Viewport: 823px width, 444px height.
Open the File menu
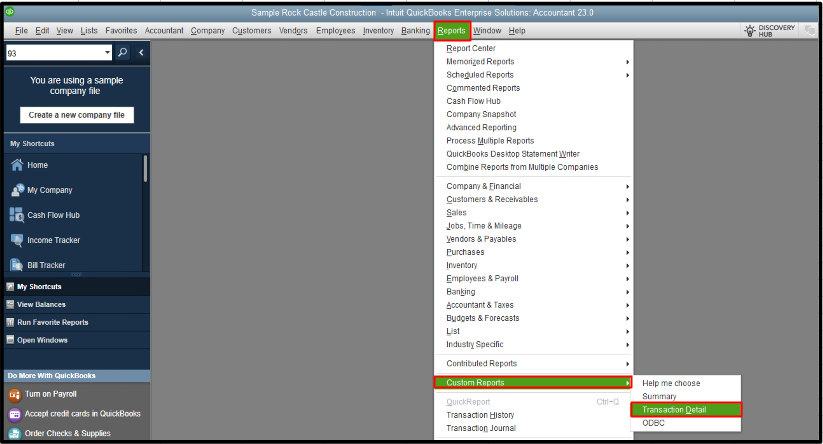point(22,30)
